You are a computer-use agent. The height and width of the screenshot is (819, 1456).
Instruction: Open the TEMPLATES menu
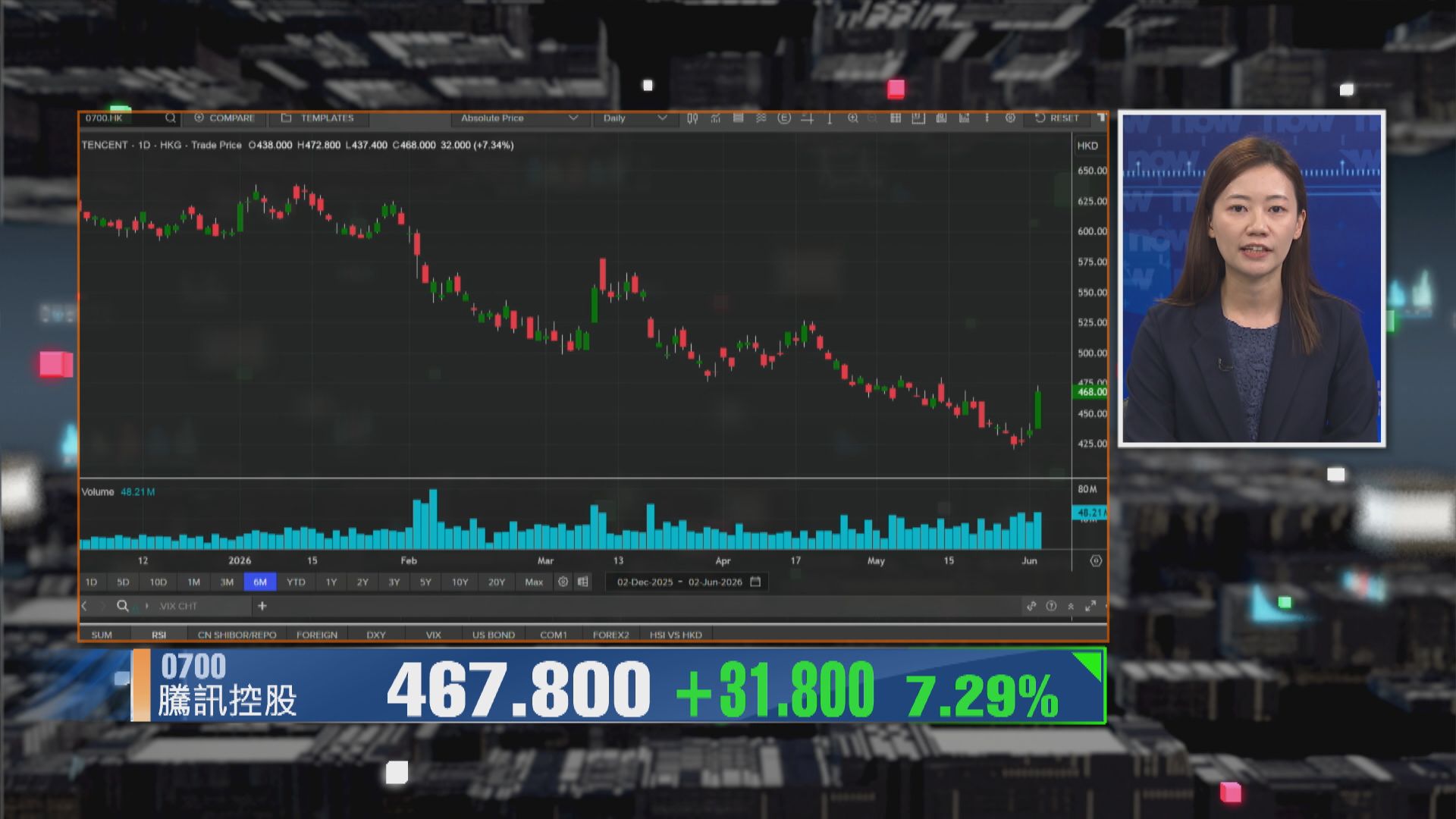318,118
